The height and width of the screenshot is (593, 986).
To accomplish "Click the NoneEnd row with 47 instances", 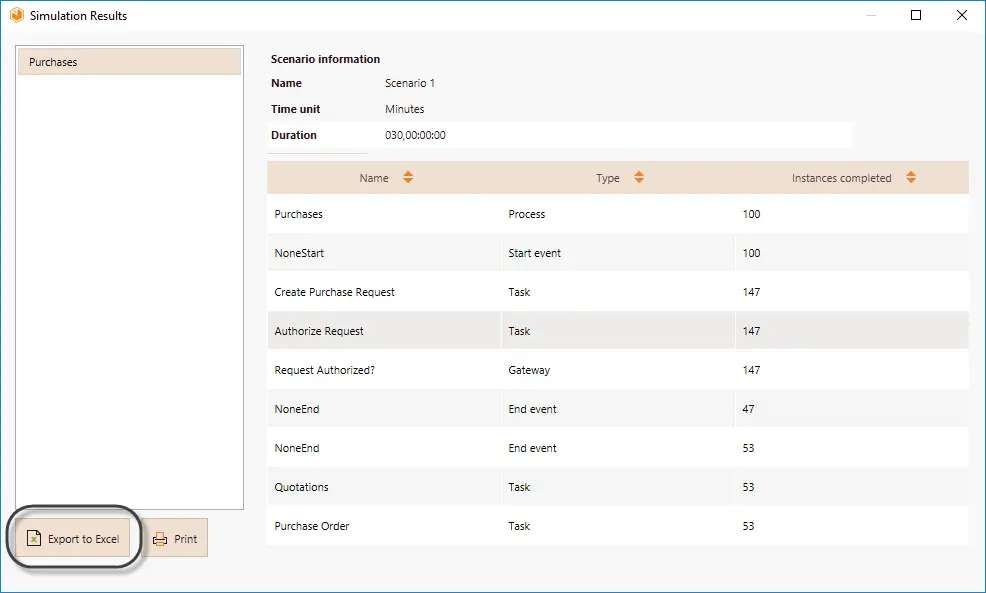I will [x=618, y=409].
